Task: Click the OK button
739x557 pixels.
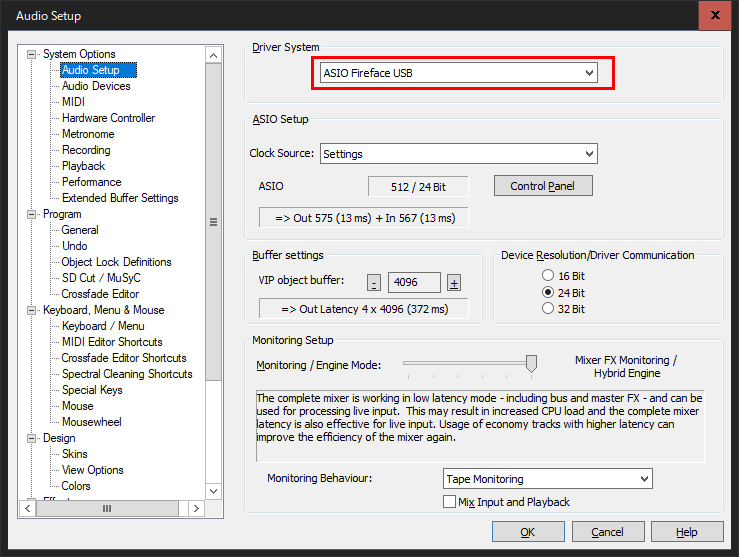Action: click(x=527, y=532)
